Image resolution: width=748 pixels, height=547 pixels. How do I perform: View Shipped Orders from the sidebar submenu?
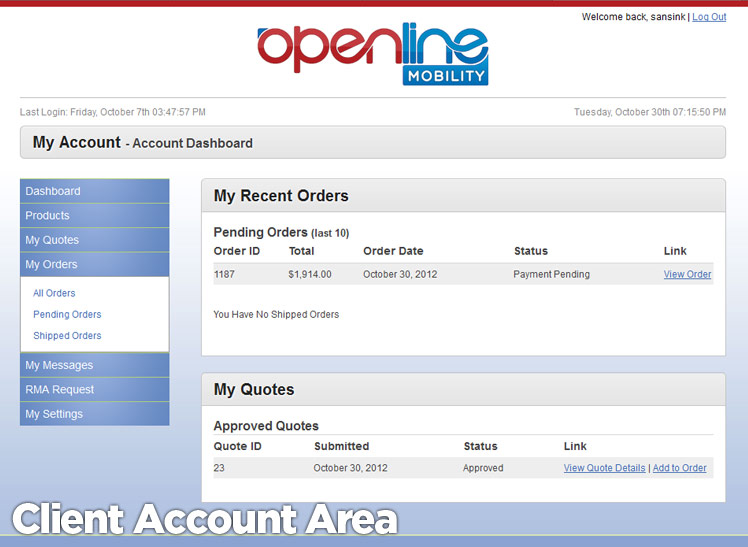[x=67, y=336]
